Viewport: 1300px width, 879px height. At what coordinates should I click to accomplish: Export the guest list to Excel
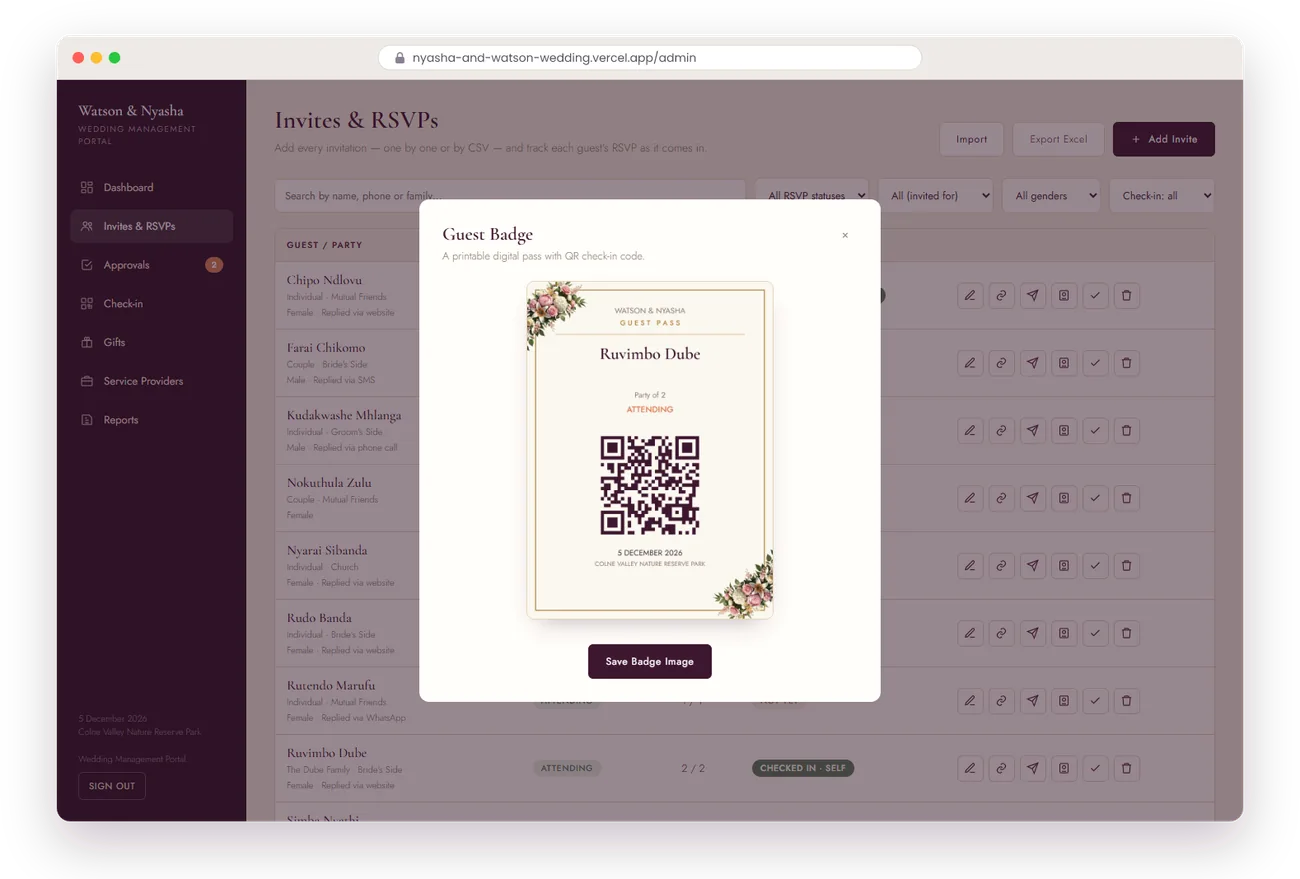pos(1058,139)
